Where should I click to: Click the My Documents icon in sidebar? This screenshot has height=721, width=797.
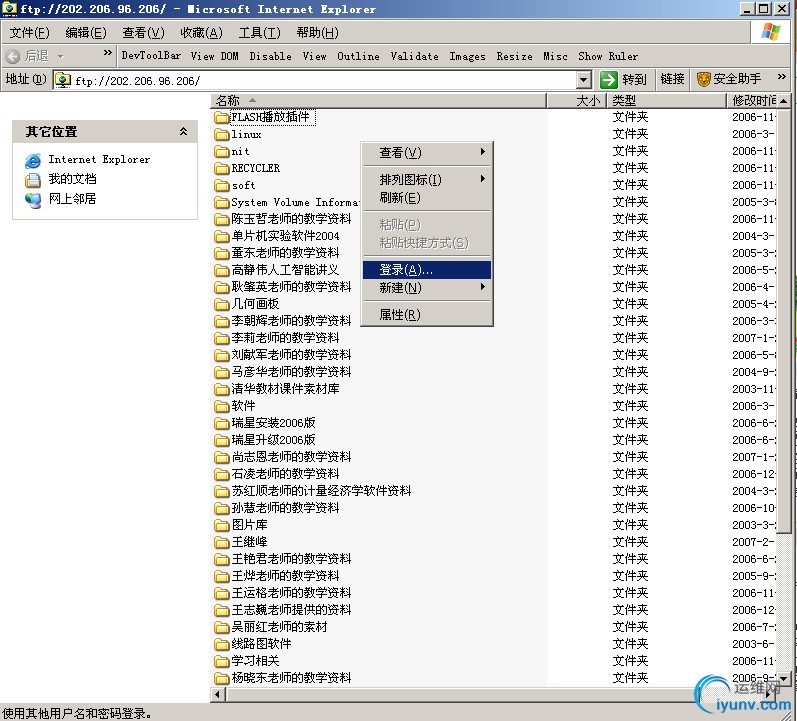[33, 179]
